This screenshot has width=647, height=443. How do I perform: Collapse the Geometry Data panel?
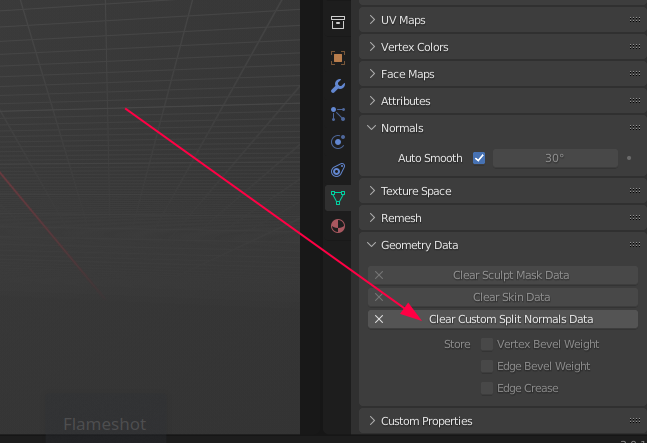372,245
